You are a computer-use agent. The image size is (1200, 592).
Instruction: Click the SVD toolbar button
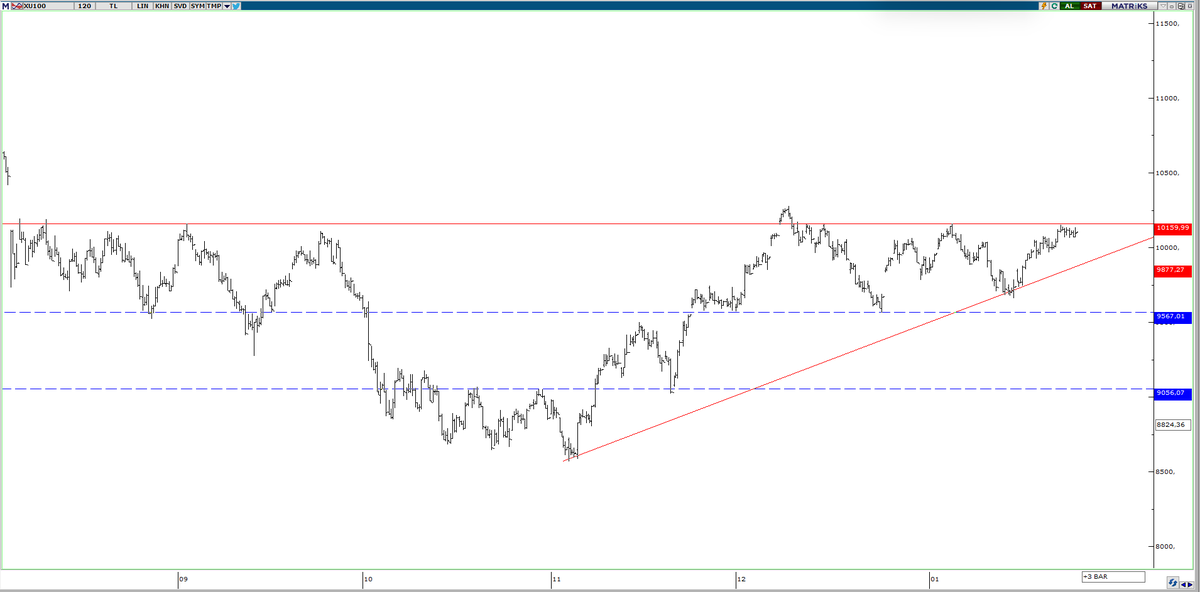point(180,6)
